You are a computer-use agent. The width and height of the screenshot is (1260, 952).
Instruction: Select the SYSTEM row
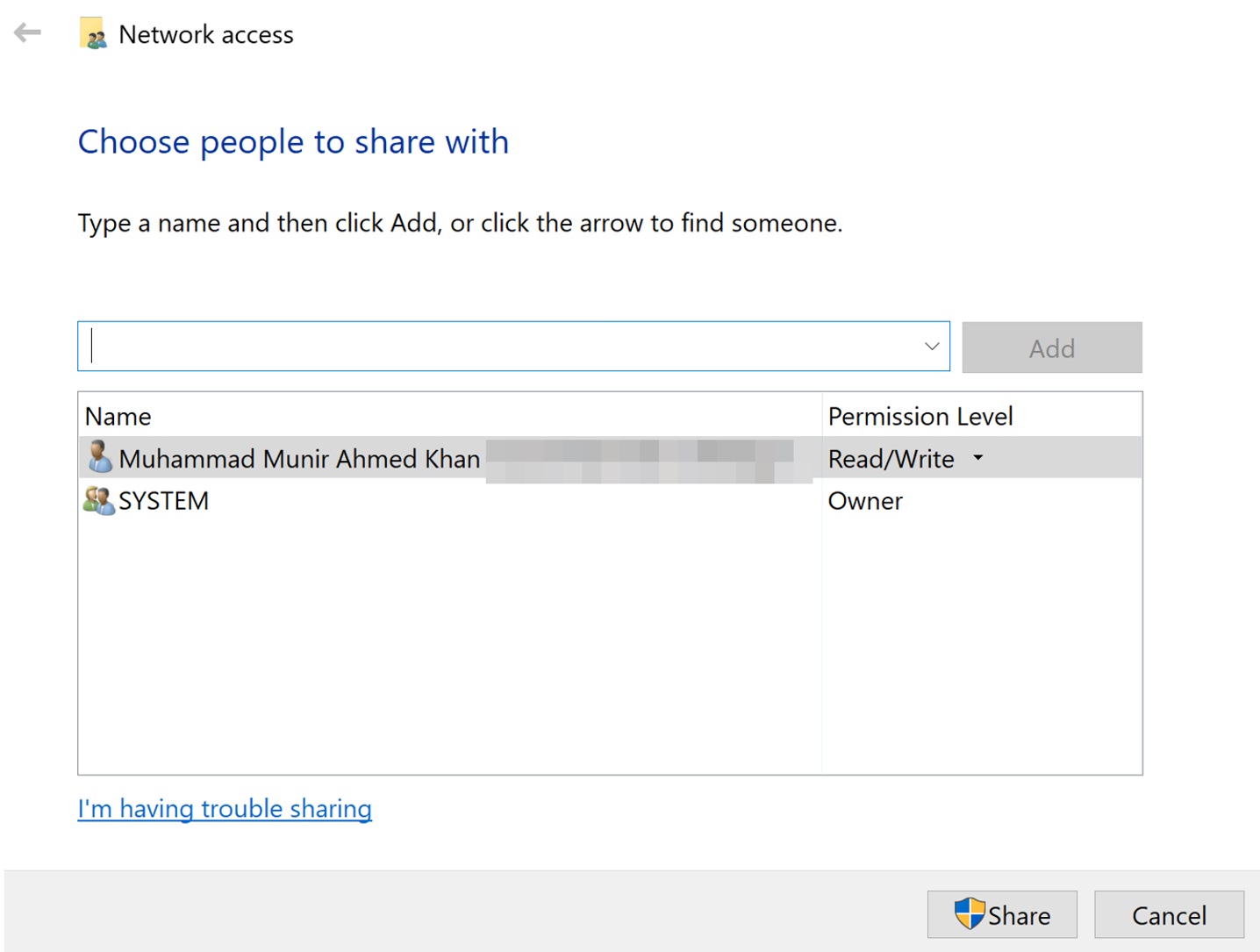[x=610, y=500]
